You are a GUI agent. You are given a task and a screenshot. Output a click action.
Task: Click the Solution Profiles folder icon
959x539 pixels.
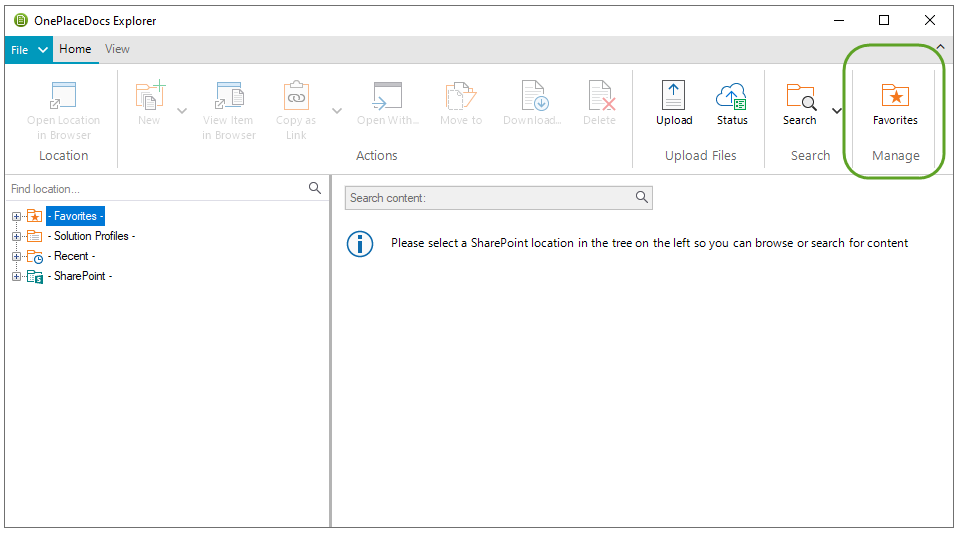click(x=34, y=236)
